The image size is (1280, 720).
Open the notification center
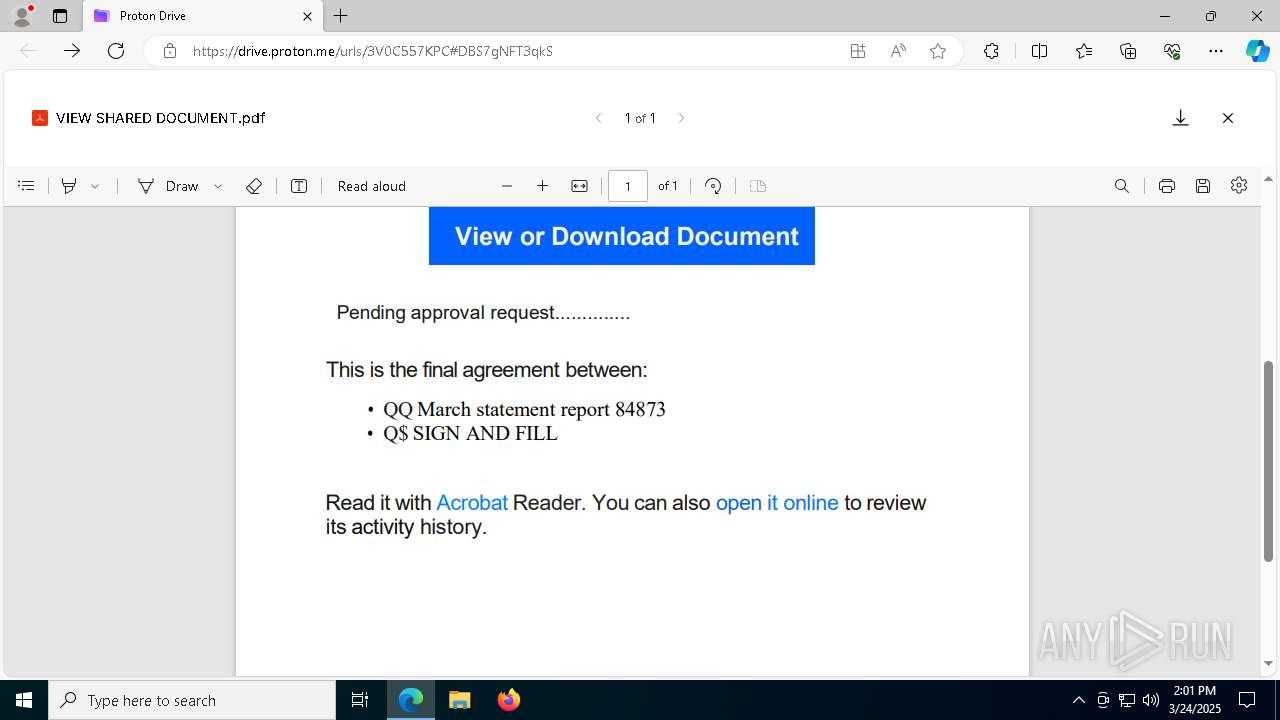(1247, 700)
